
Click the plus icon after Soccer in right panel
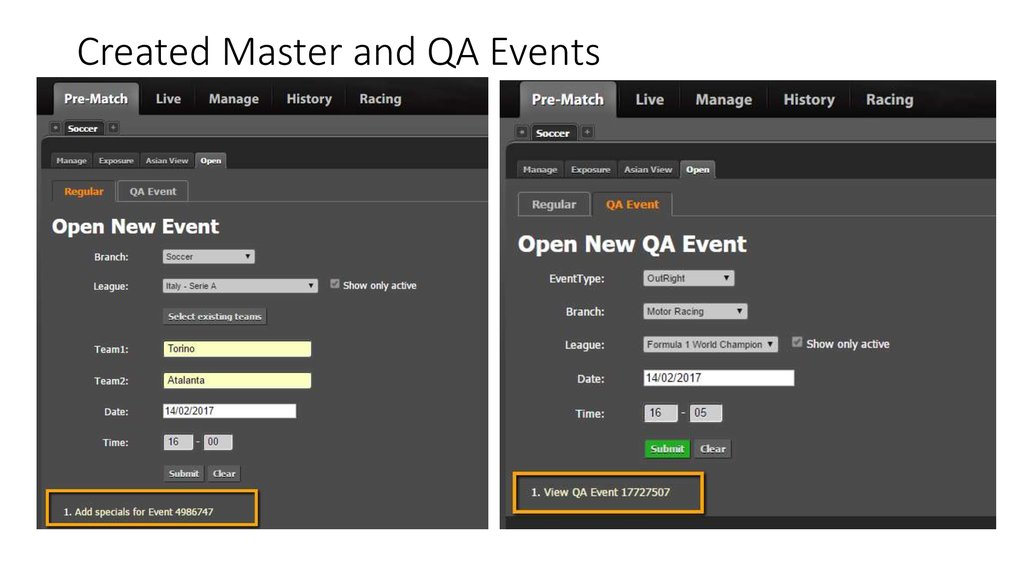[587, 132]
